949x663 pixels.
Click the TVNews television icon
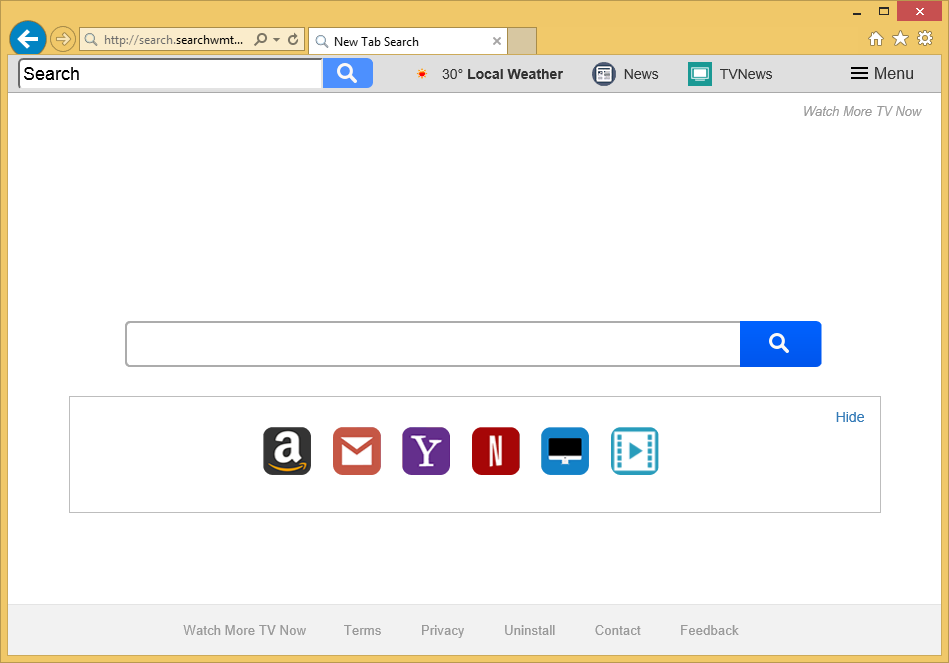(x=700, y=74)
